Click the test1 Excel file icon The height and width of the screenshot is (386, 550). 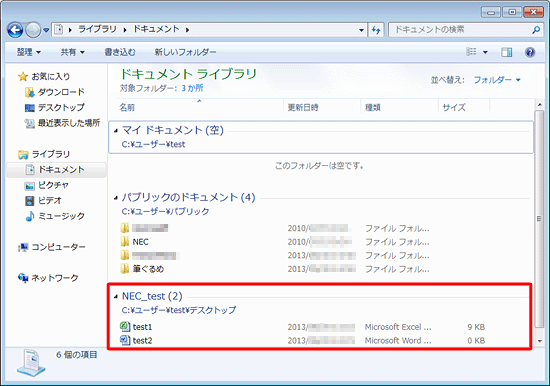[x=125, y=327]
